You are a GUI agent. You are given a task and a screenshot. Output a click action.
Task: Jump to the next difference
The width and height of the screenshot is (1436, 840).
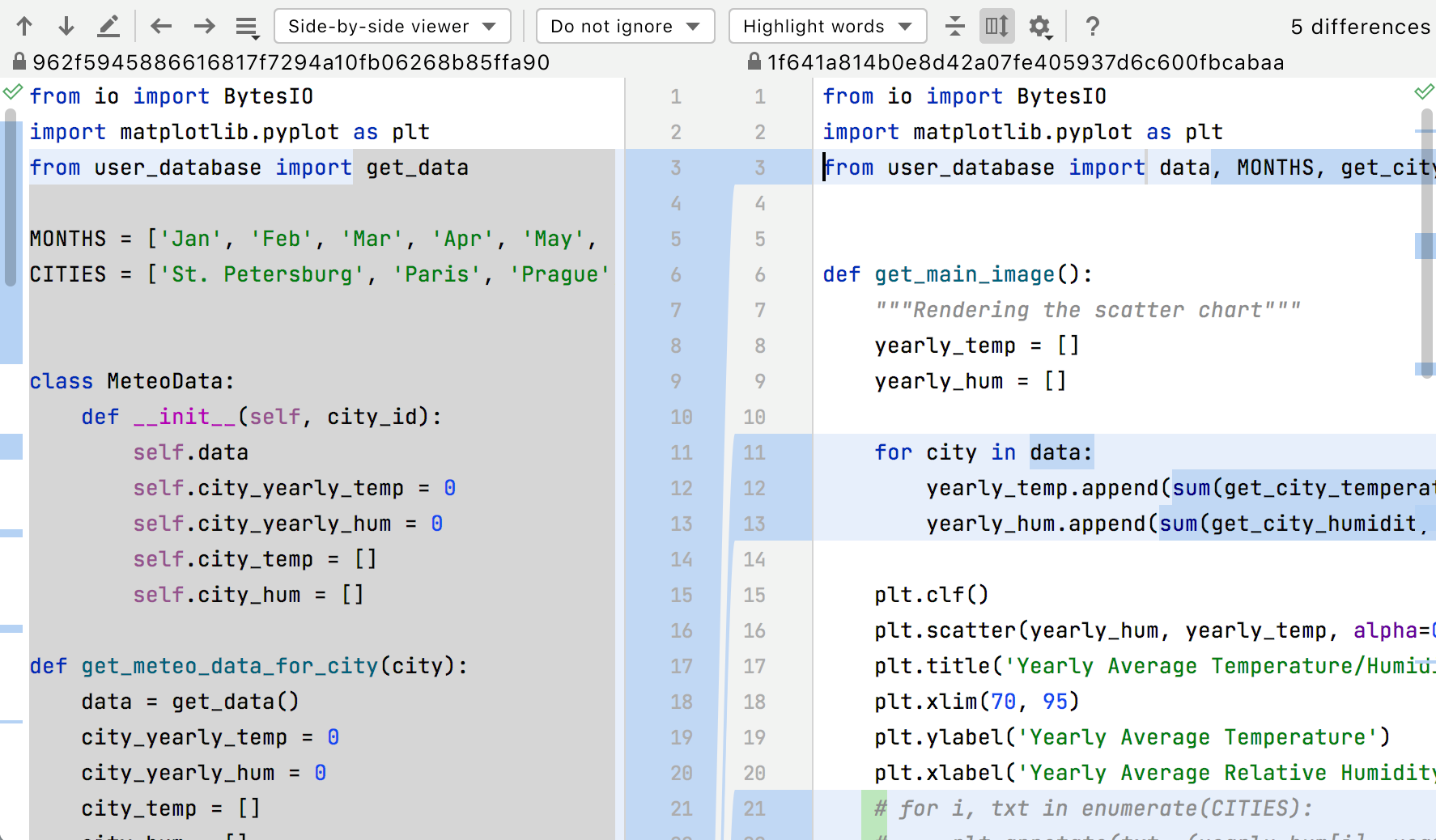66,26
